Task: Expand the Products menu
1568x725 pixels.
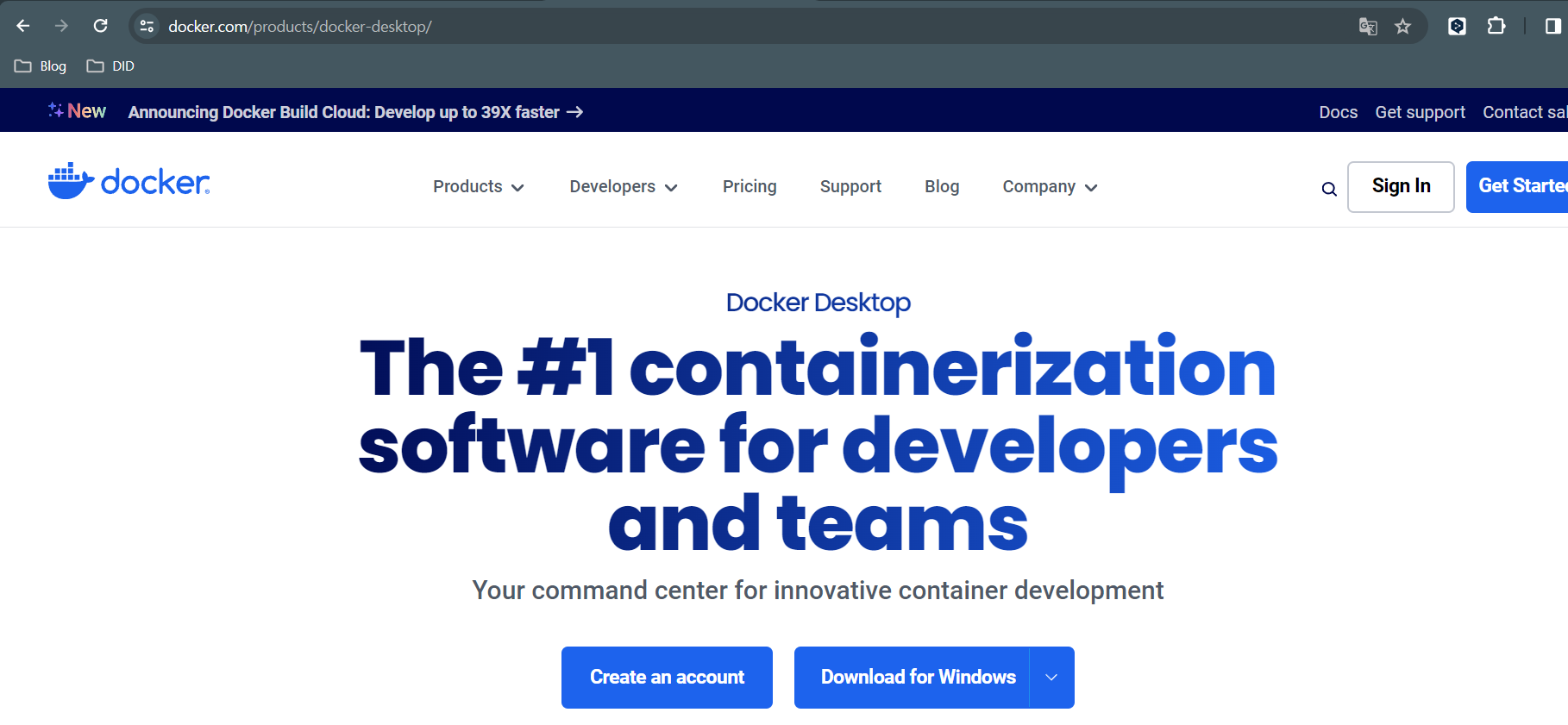Action: [479, 187]
